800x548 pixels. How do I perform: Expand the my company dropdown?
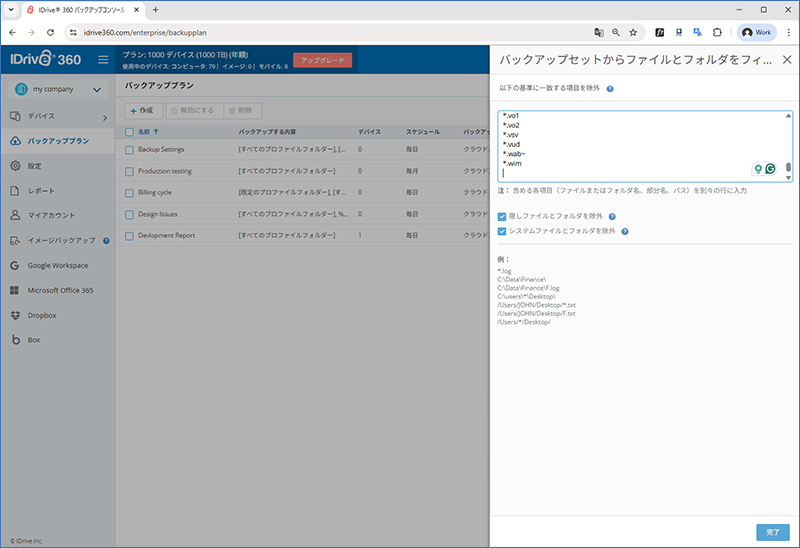(96, 90)
